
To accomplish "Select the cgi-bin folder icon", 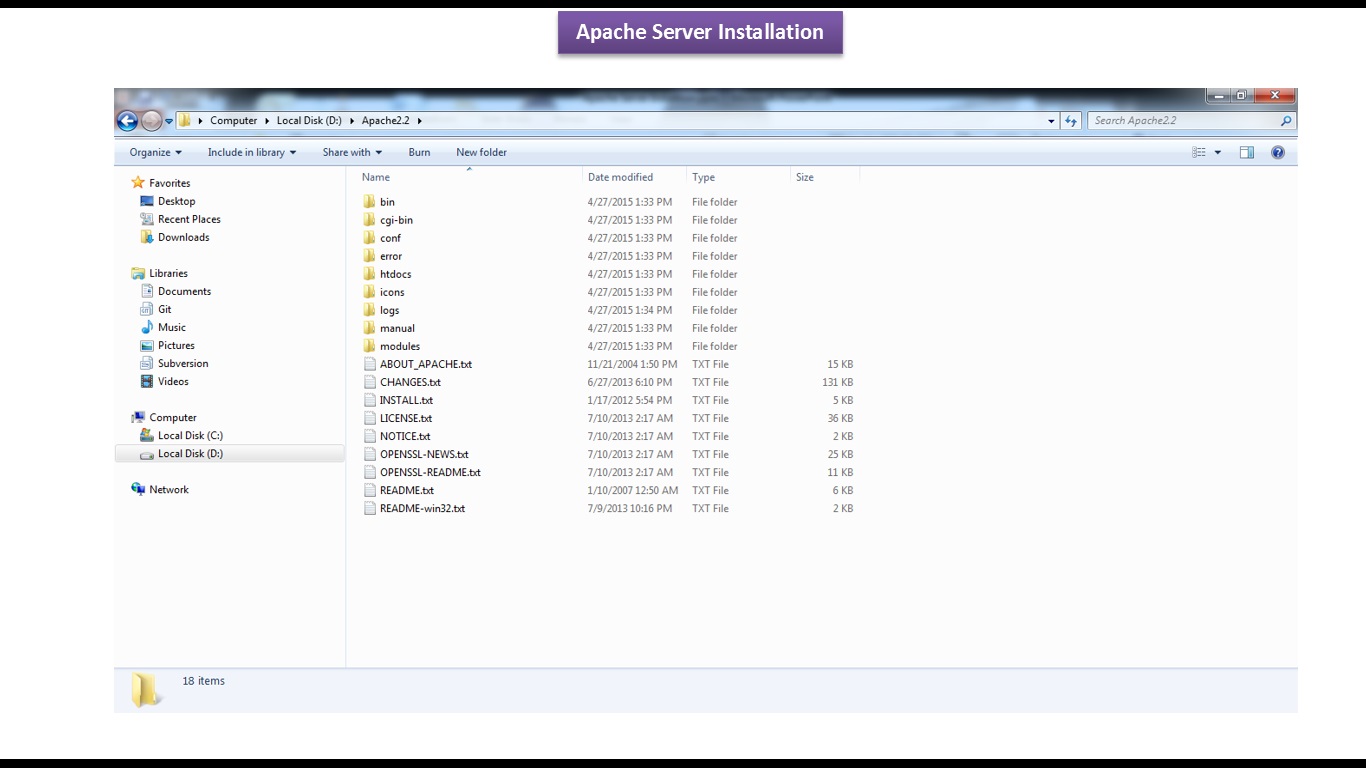I will tap(370, 220).
